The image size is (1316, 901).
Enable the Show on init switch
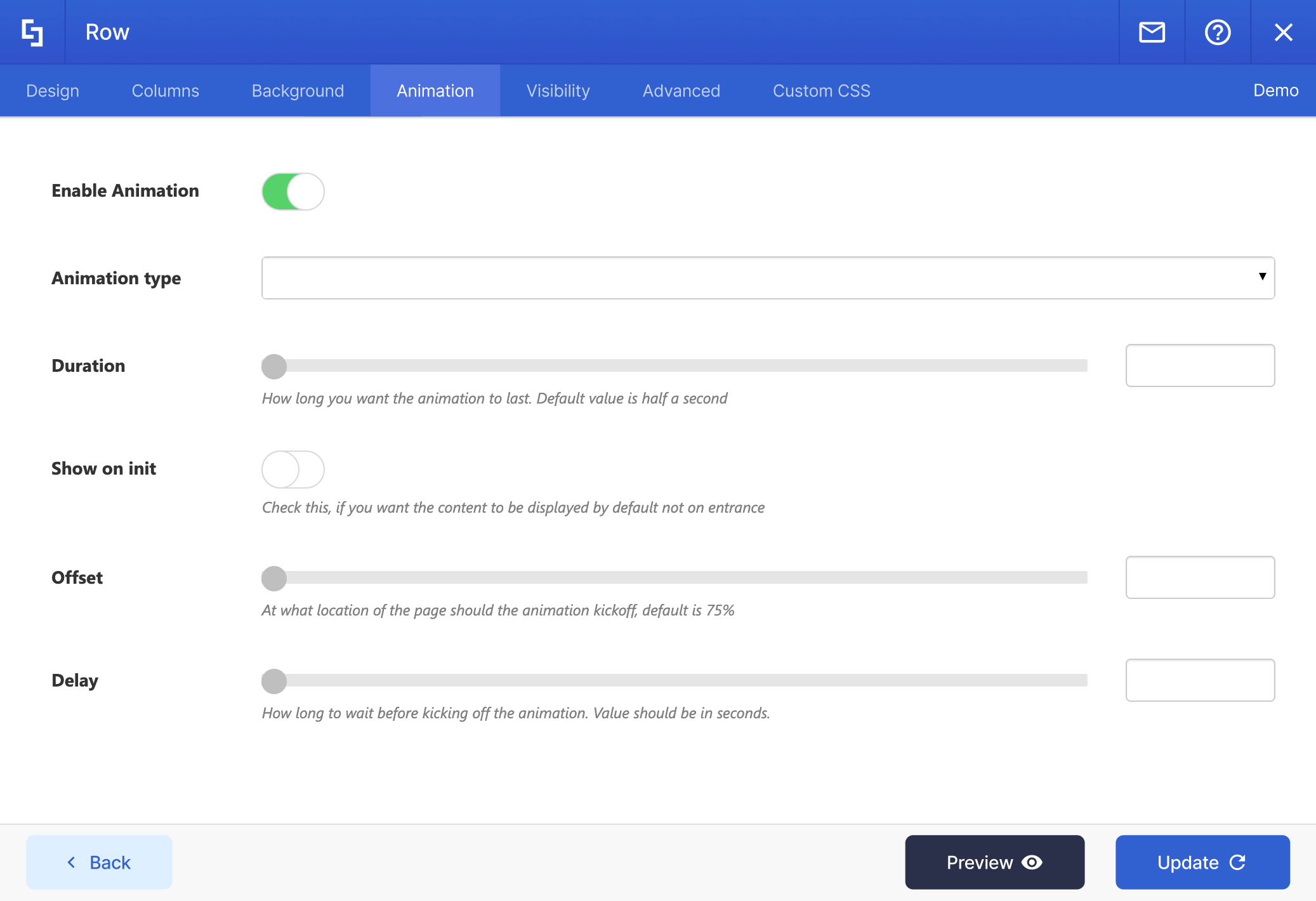click(293, 470)
